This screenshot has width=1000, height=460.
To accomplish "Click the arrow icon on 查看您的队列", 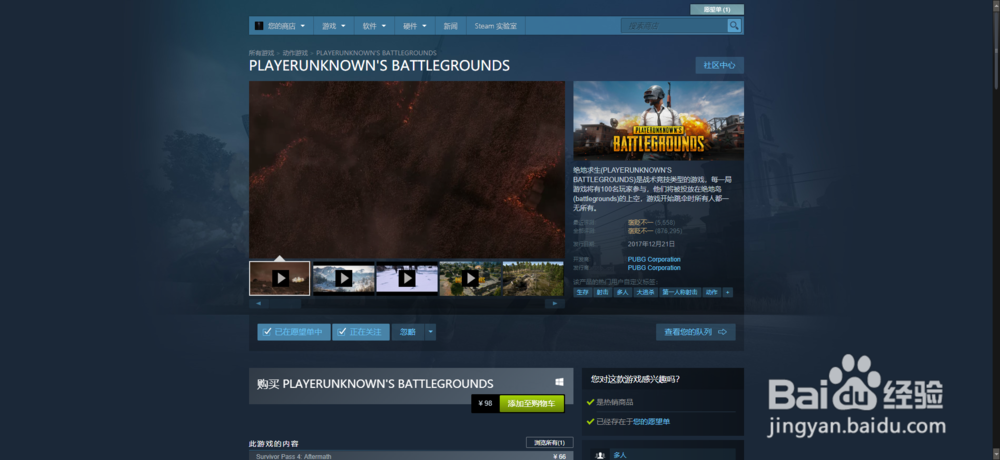I will point(723,332).
